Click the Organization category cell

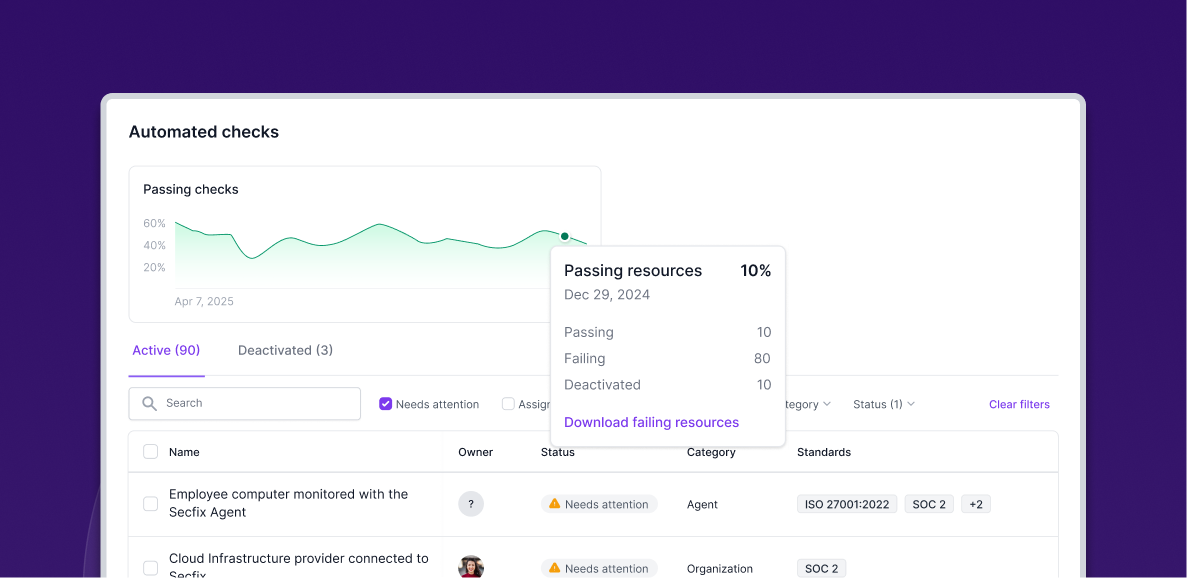720,568
